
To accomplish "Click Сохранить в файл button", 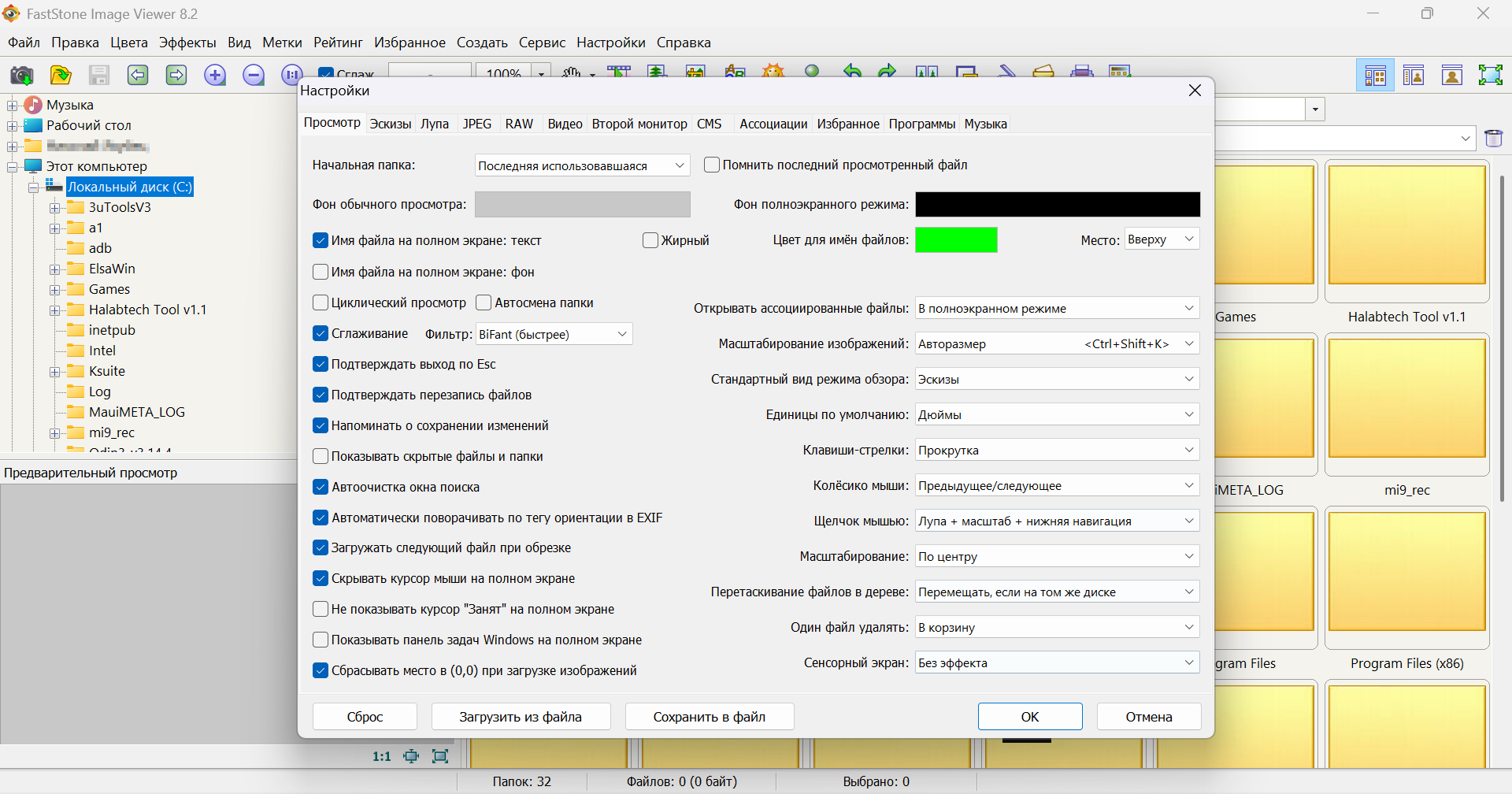I will 710,717.
